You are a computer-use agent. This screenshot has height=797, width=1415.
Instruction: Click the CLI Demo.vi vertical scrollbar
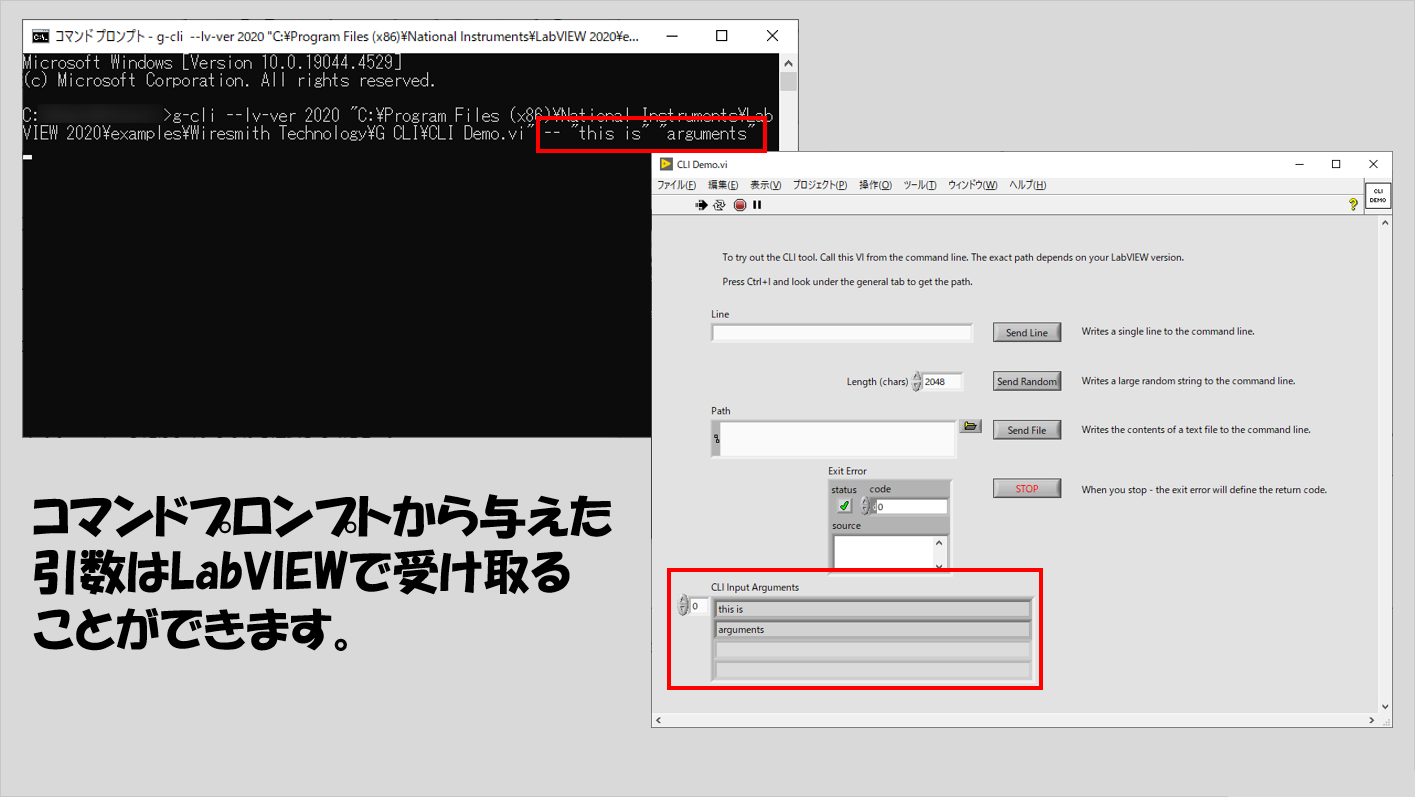tap(1385, 464)
